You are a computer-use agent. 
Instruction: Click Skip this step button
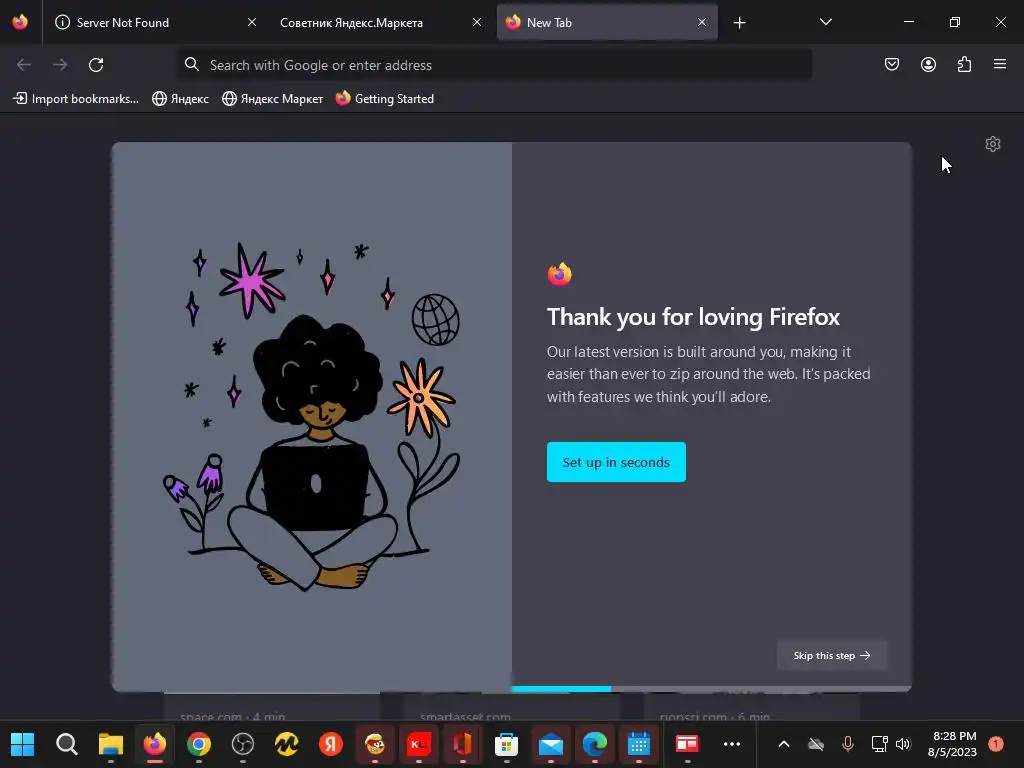[831, 655]
